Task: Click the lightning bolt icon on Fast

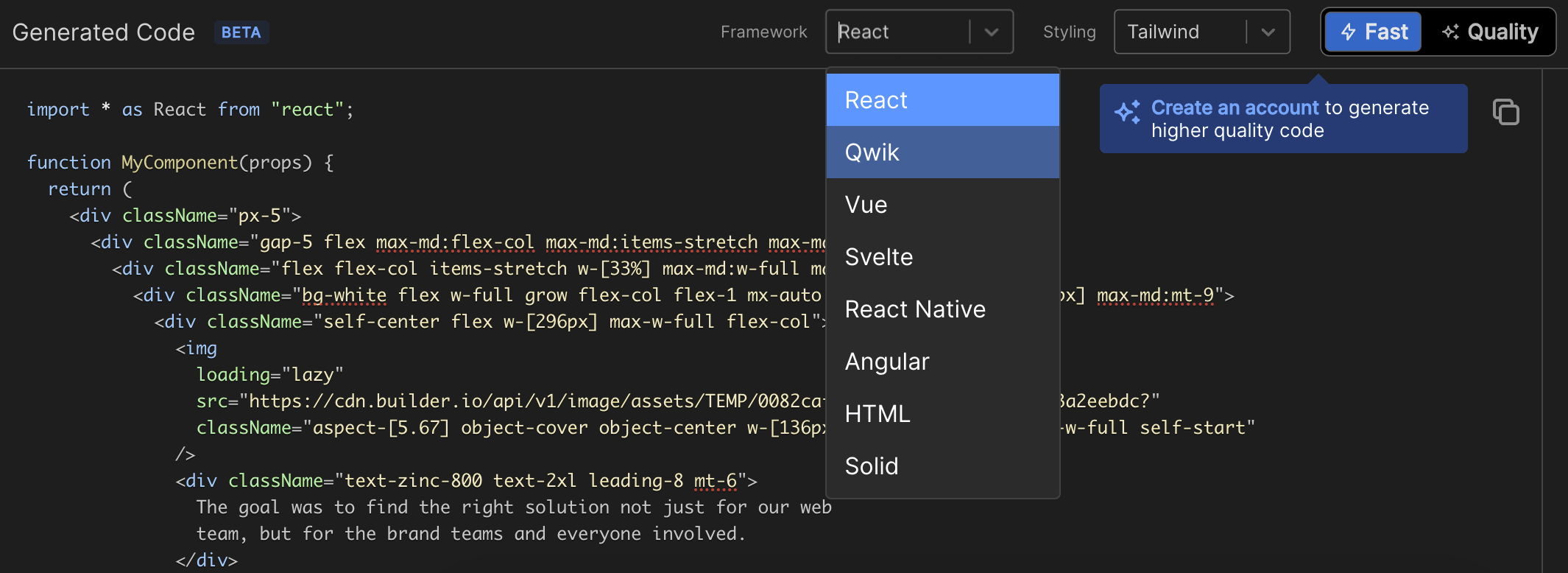Action: 1348,32
